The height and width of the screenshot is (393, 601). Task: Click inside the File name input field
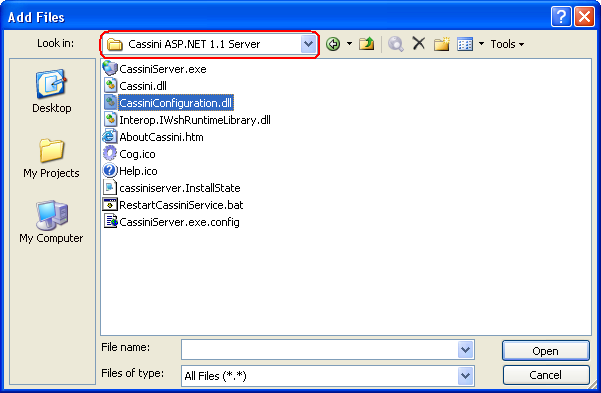[320, 350]
